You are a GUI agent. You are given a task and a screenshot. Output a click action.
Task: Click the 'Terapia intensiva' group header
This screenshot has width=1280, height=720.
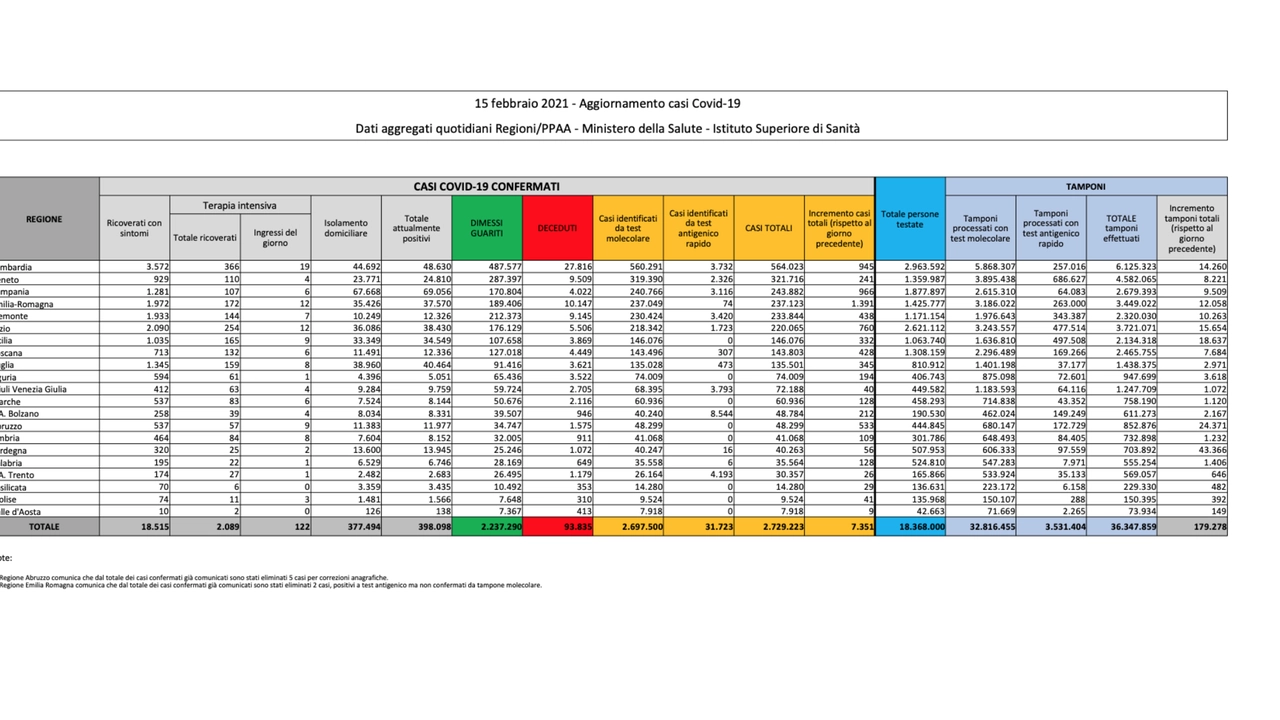click(x=240, y=205)
